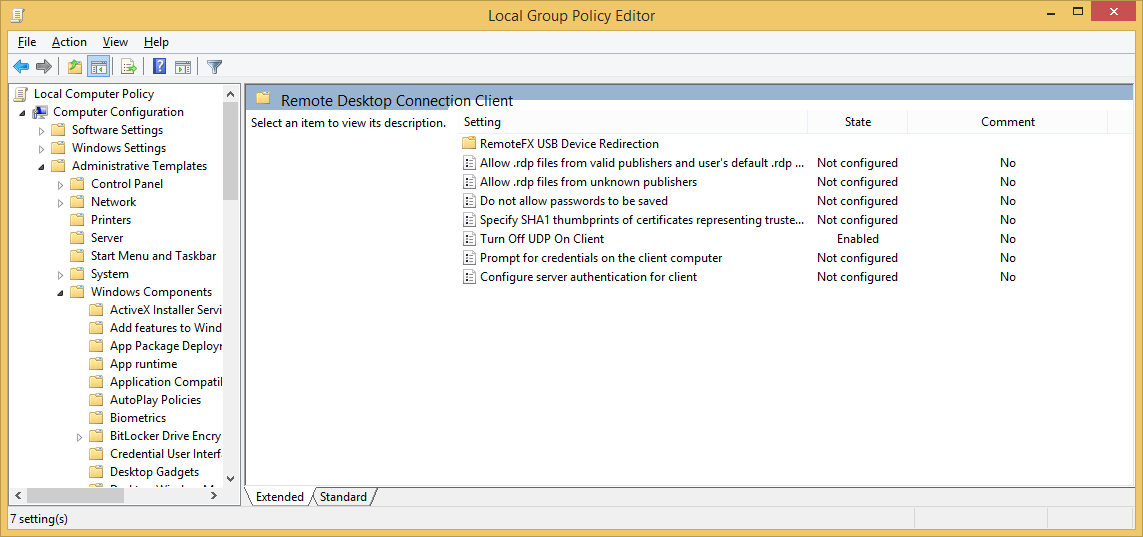Click the Forward arrow toolbar icon
The image size is (1143, 537).
(44, 67)
